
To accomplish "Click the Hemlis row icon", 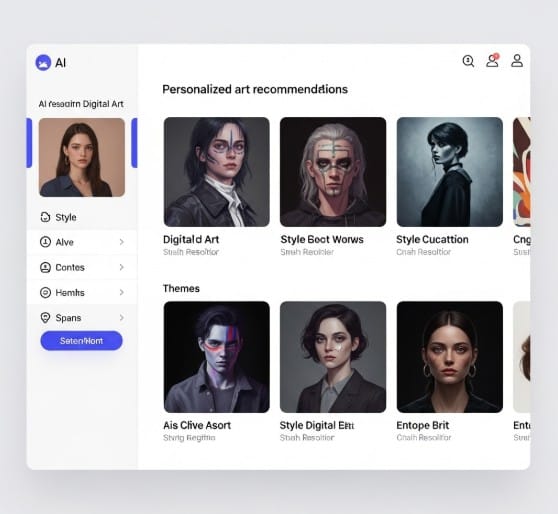I will pyautogui.click(x=45, y=293).
